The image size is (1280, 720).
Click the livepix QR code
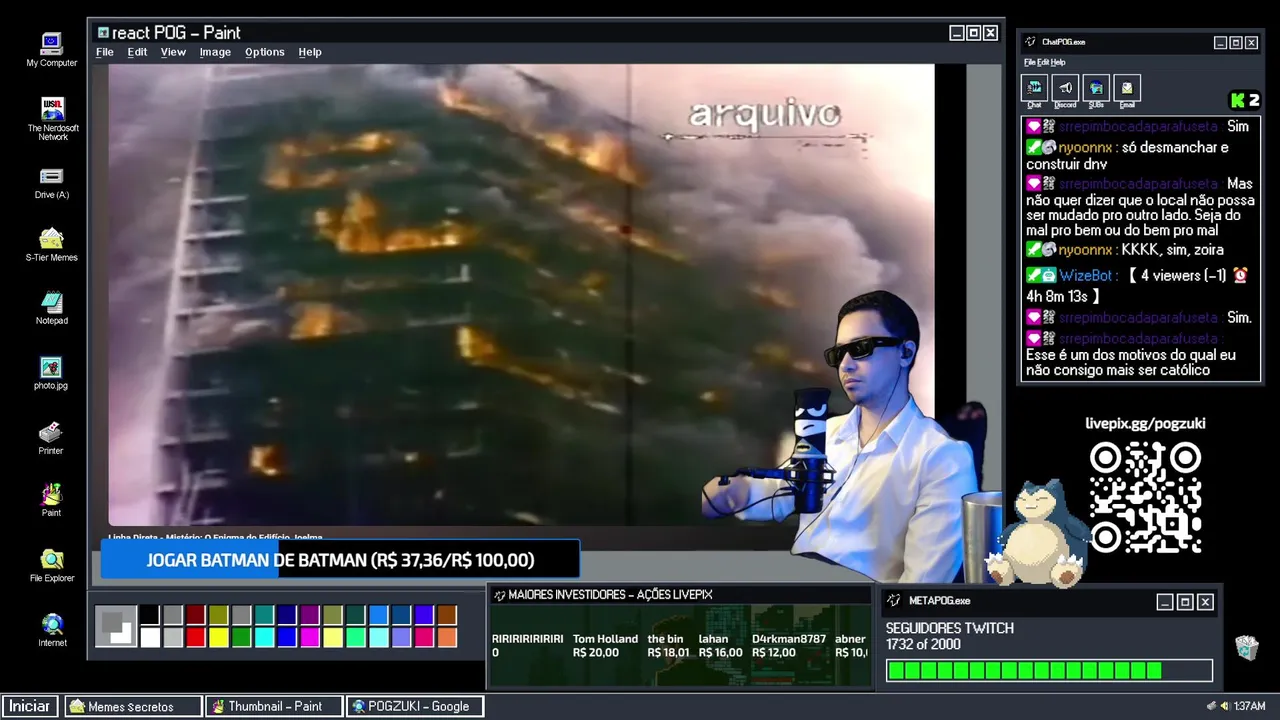tap(1145, 498)
